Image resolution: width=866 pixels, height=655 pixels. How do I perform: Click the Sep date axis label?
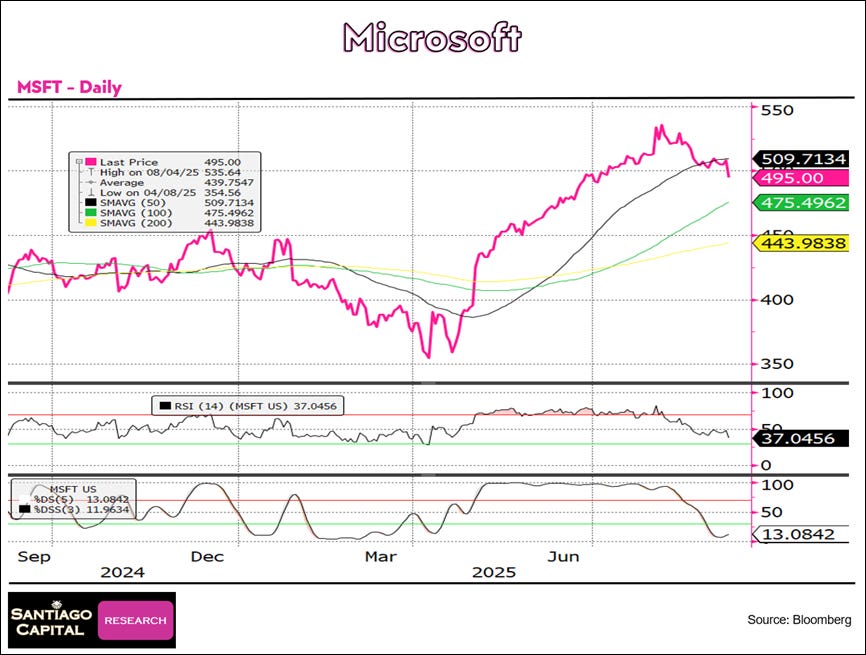point(34,556)
